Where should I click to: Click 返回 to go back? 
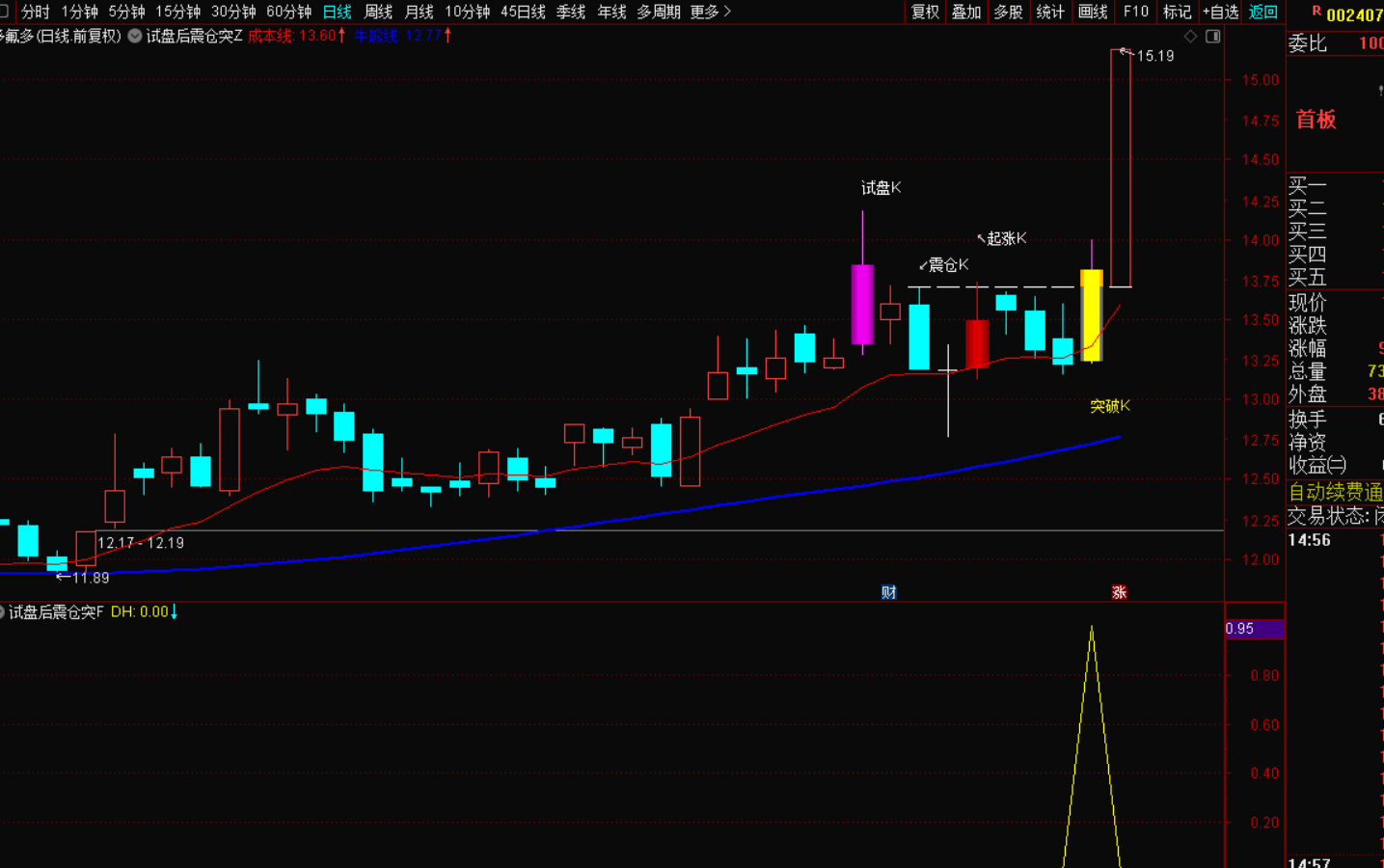[1262, 12]
